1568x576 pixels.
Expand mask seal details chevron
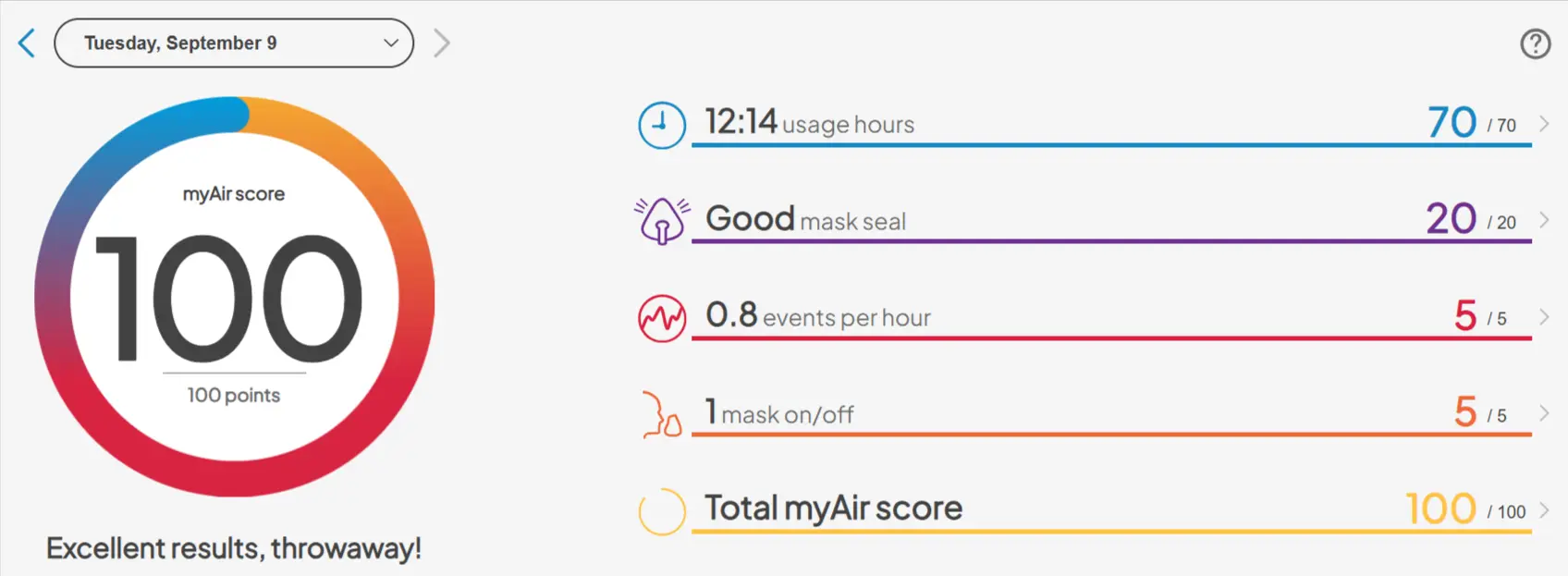pos(1543,220)
